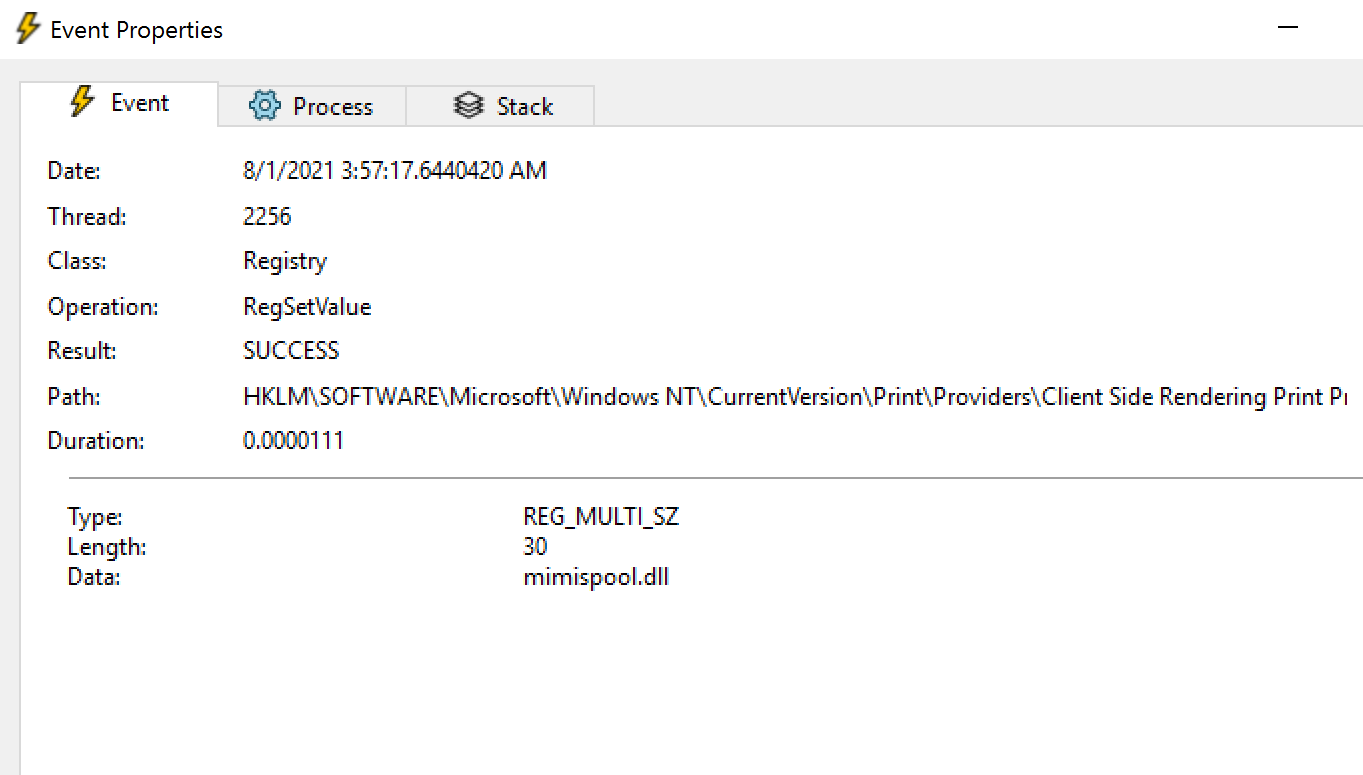Click the Data: label in details pane
The height and width of the screenshot is (775, 1363).
point(94,577)
